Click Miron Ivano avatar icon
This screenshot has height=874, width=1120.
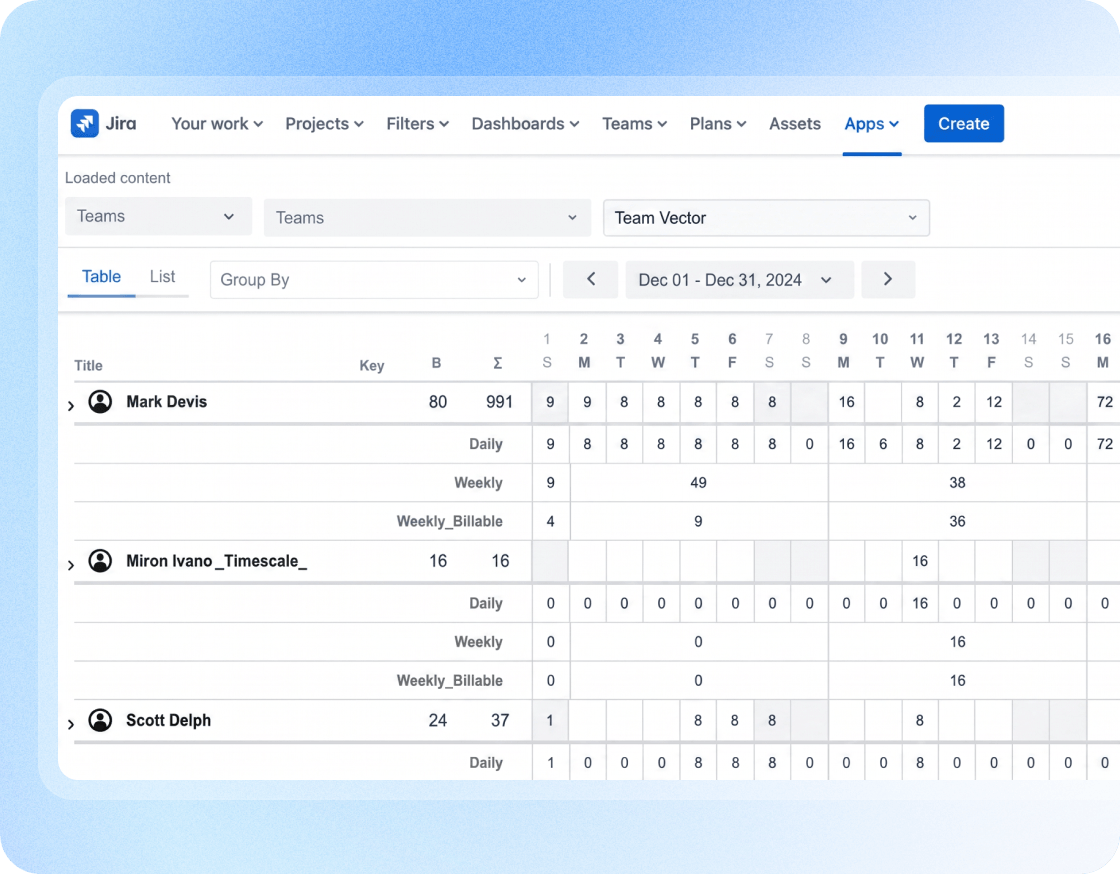(x=100, y=561)
